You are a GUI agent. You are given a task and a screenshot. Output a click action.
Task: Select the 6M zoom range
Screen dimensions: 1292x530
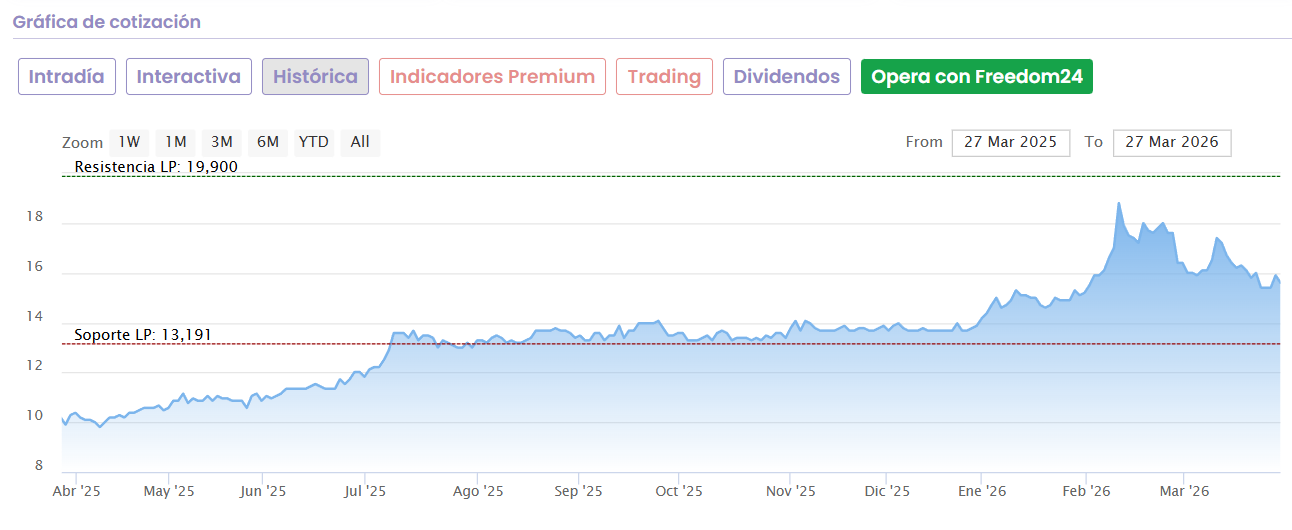(x=268, y=142)
